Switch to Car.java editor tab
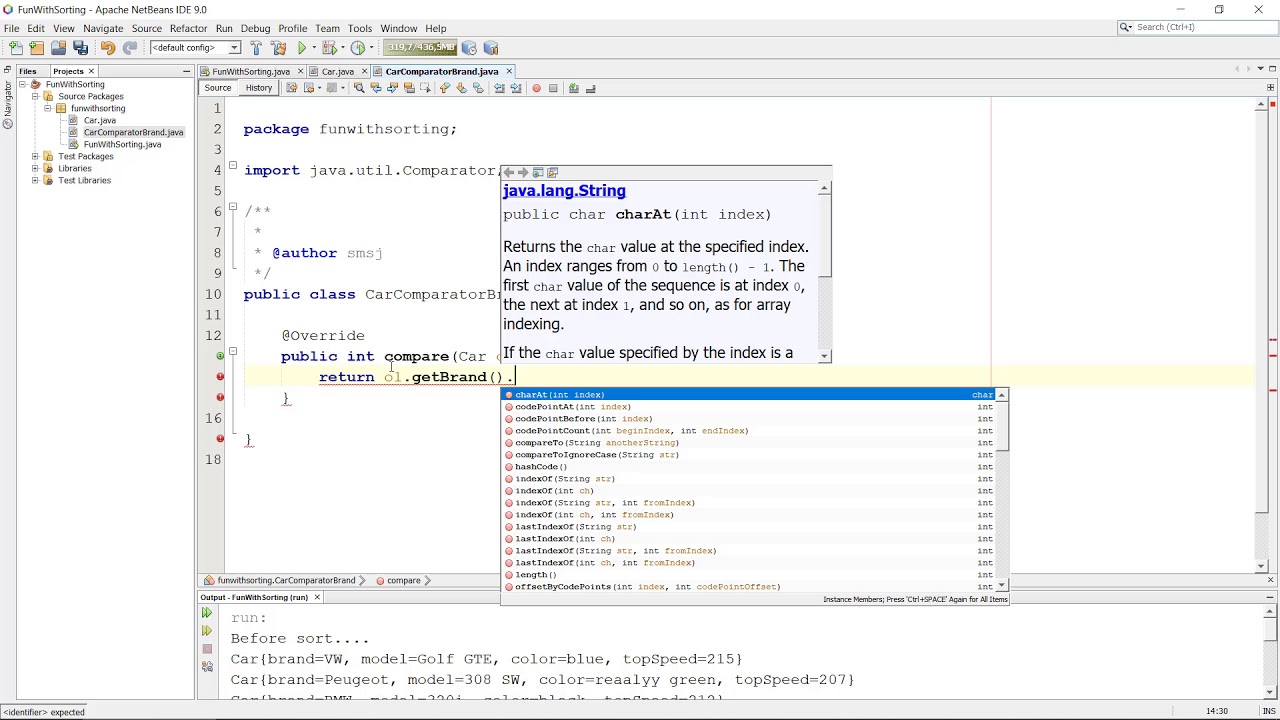The height and width of the screenshot is (720, 1280). coord(338,71)
